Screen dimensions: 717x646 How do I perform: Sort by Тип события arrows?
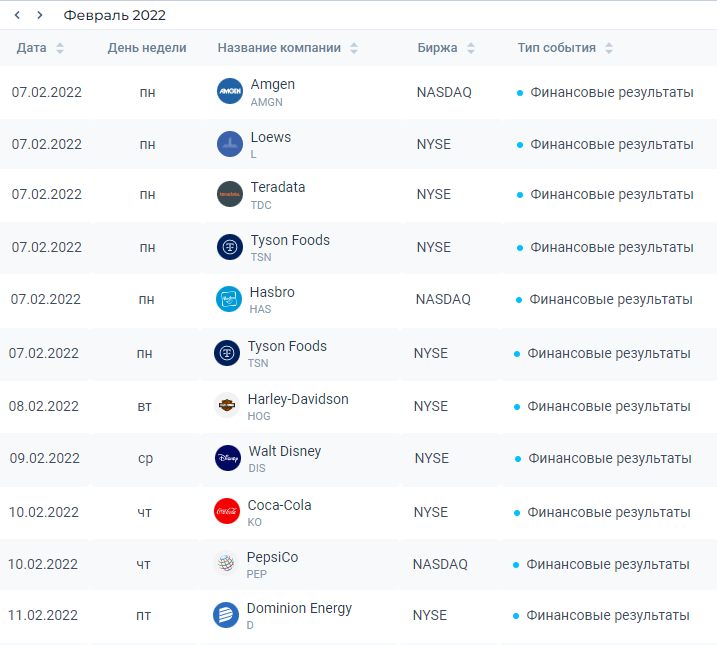[609, 48]
